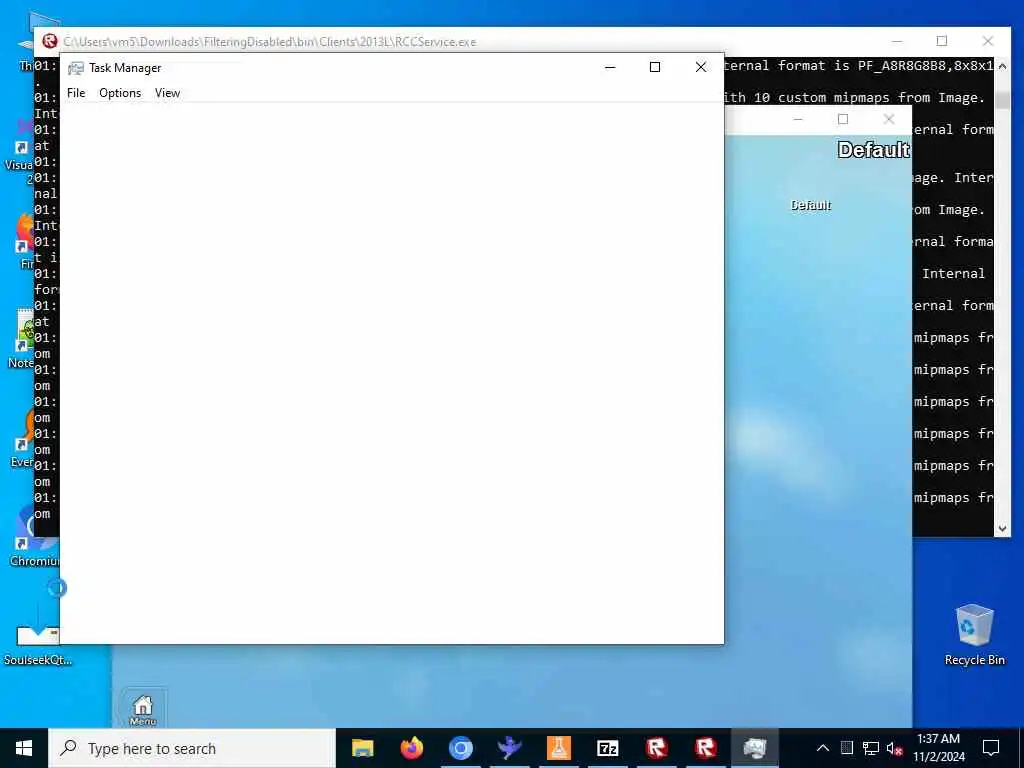Close the RCCService.exe console window
The height and width of the screenshot is (768, 1024).
(988, 41)
